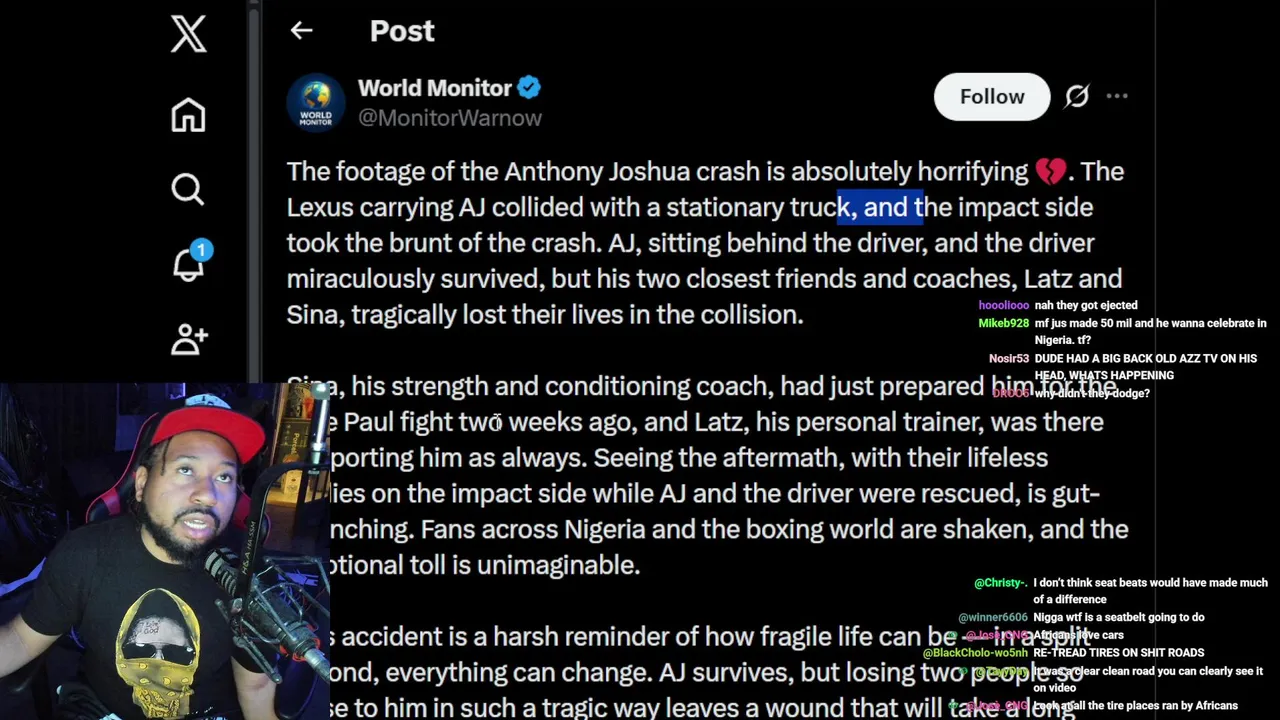Open Notifications bell with one alert
The image size is (1280, 720).
coord(189,263)
